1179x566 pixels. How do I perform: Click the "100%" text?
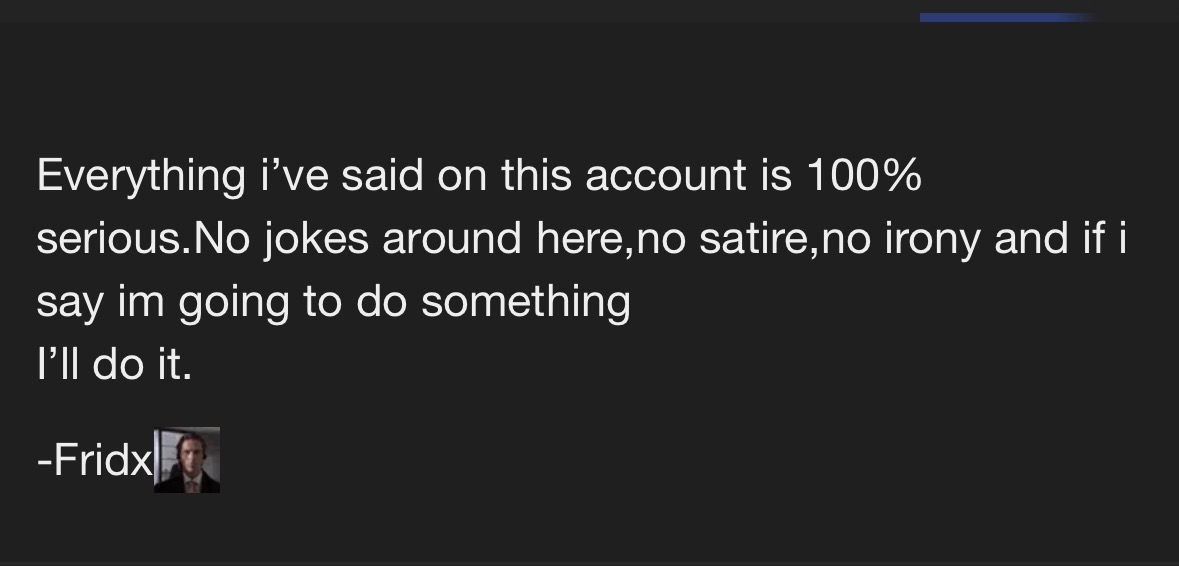(x=864, y=175)
